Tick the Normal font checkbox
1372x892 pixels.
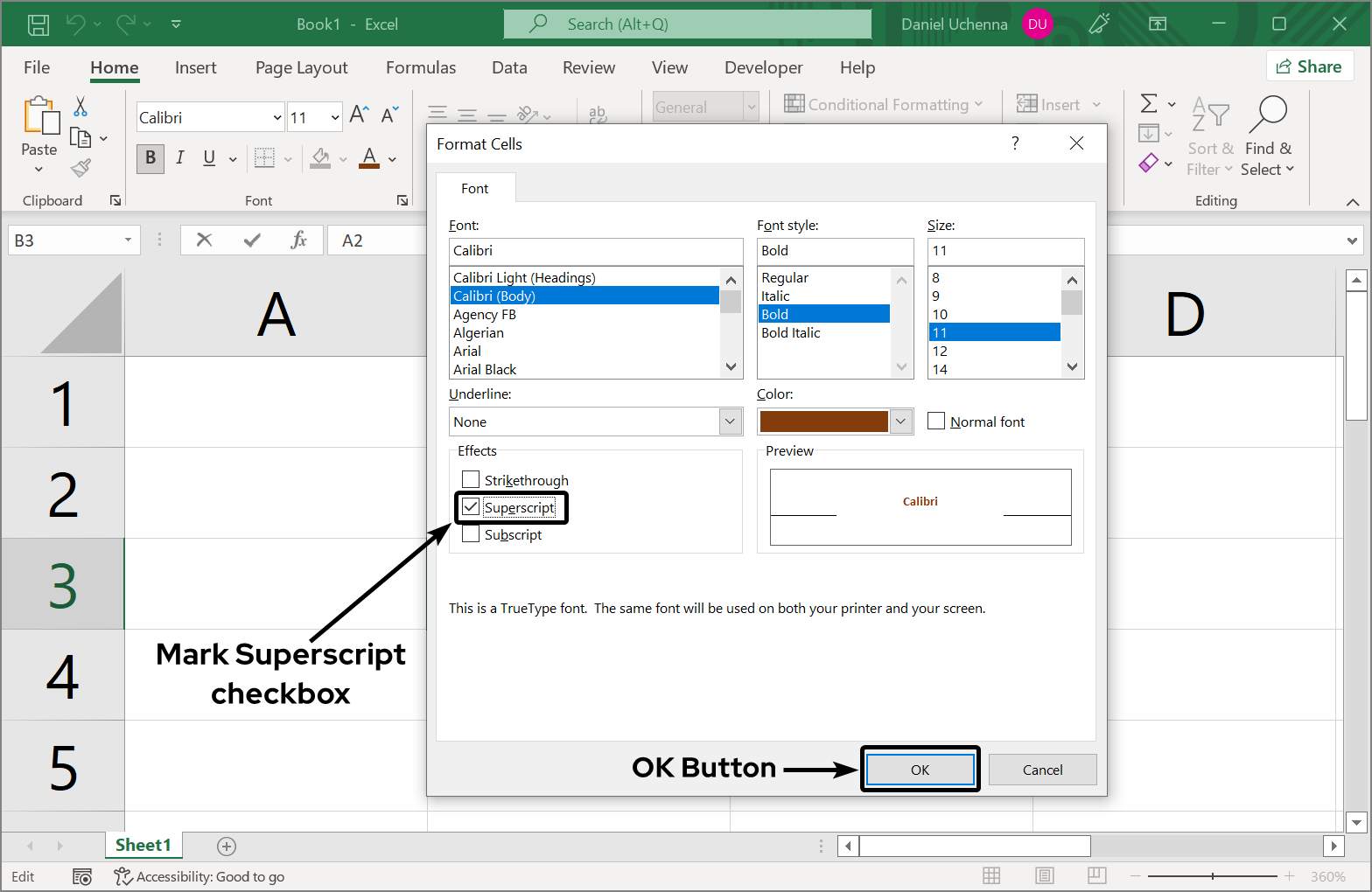coord(936,422)
